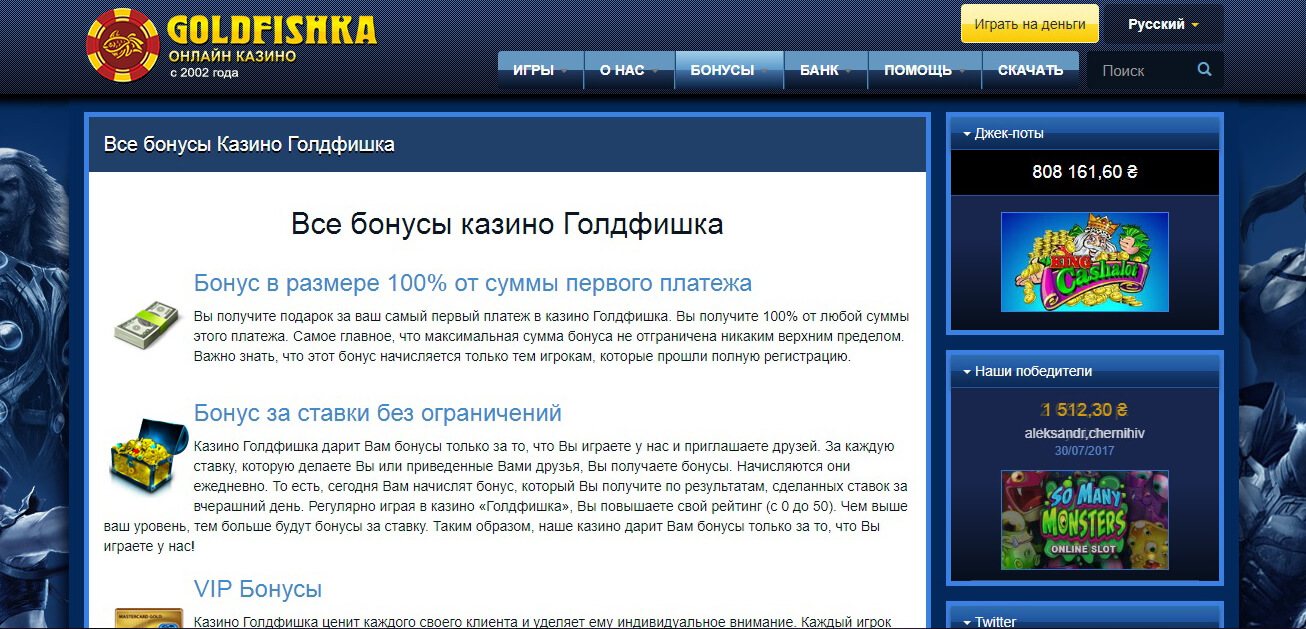
Task: Collapse the Наши победители panel
Action: pyautogui.click(x=1084, y=371)
